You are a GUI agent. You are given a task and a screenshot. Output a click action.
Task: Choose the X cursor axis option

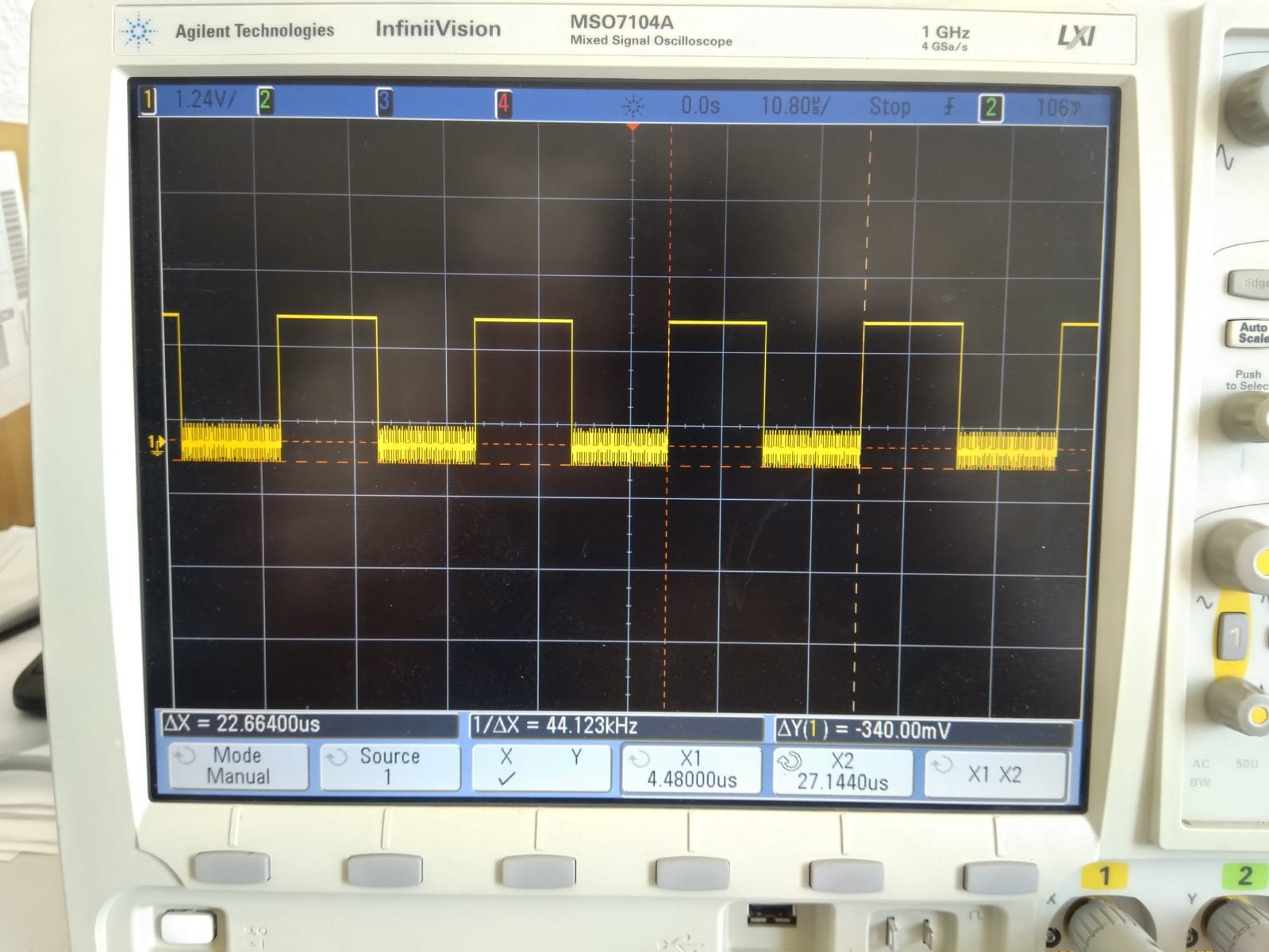[506, 757]
